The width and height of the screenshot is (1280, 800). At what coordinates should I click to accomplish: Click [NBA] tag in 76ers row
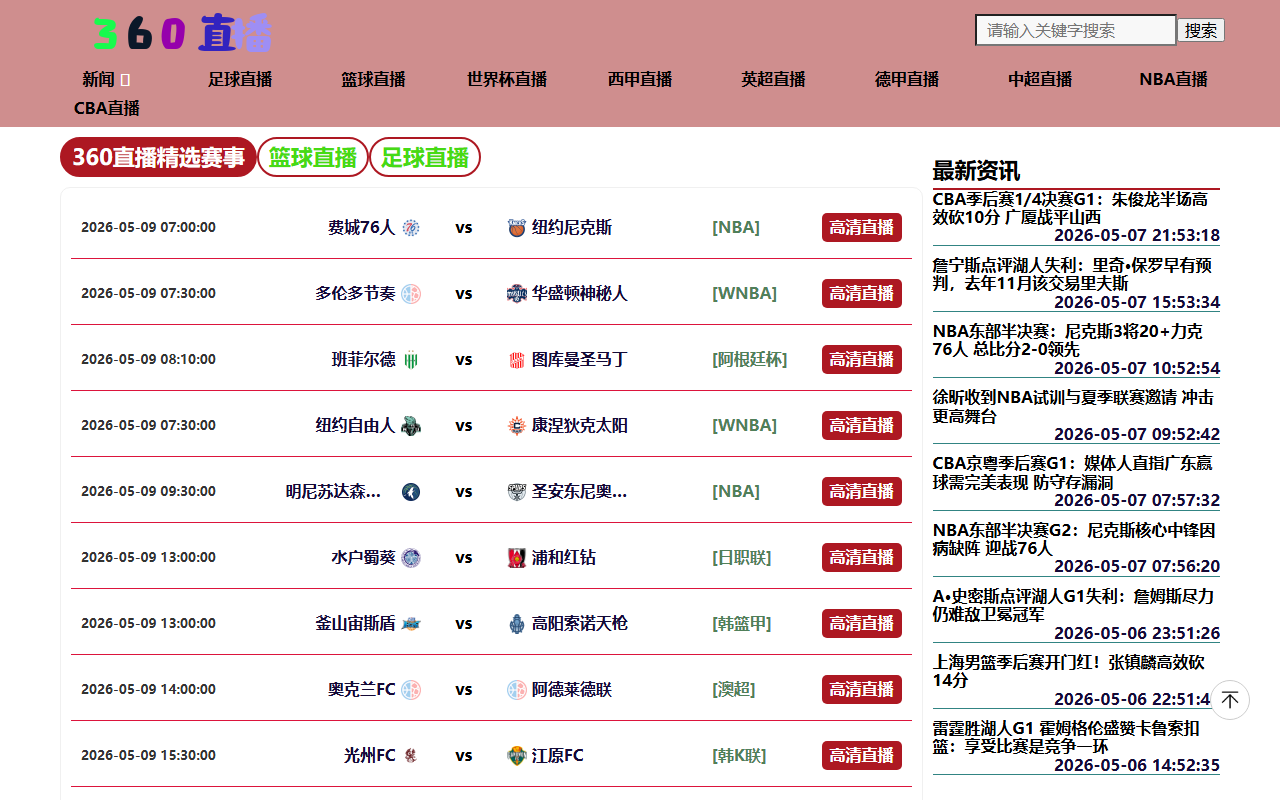tap(736, 228)
